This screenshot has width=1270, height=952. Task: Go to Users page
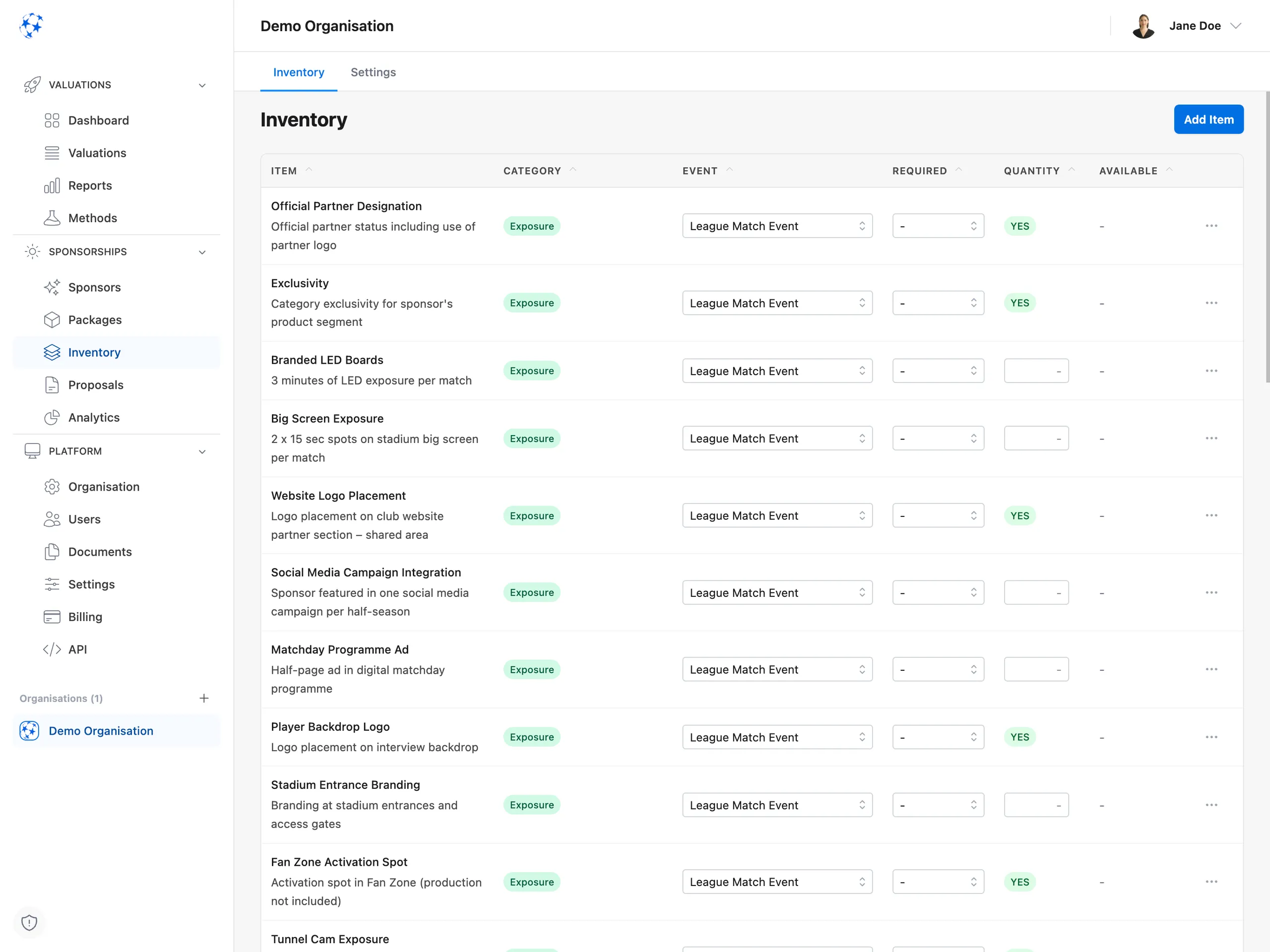click(117, 519)
